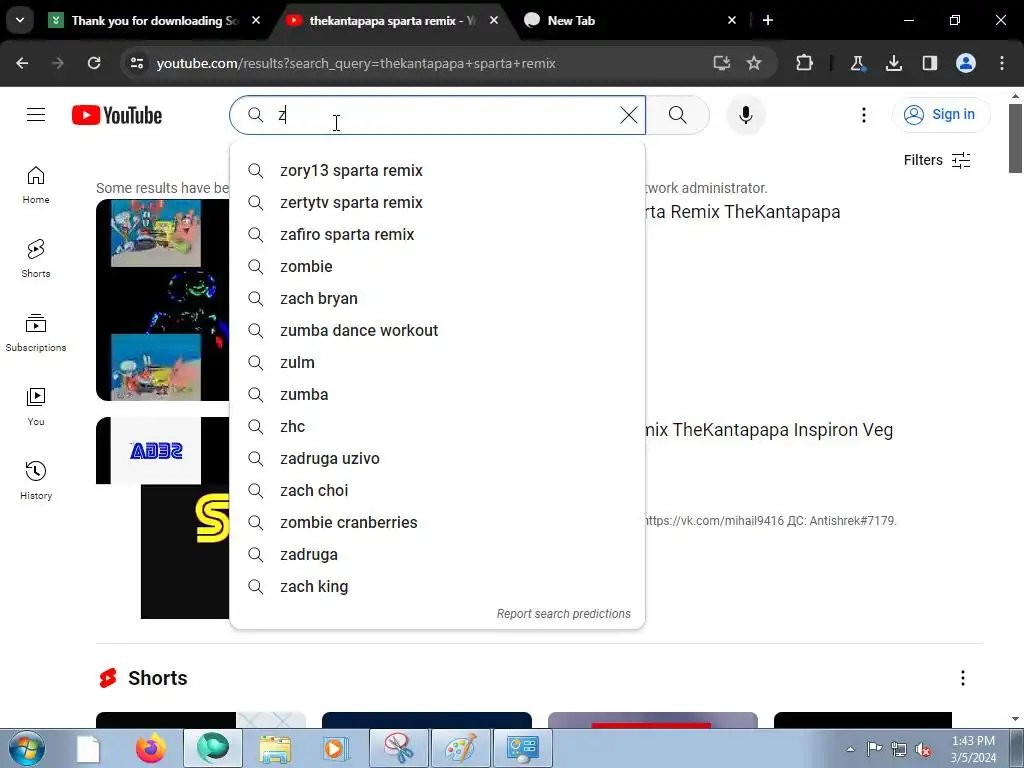This screenshot has width=1024, height=768.
Task: Open the Downloads icon in Chrome toolbar
Action: tap(893, 63)
